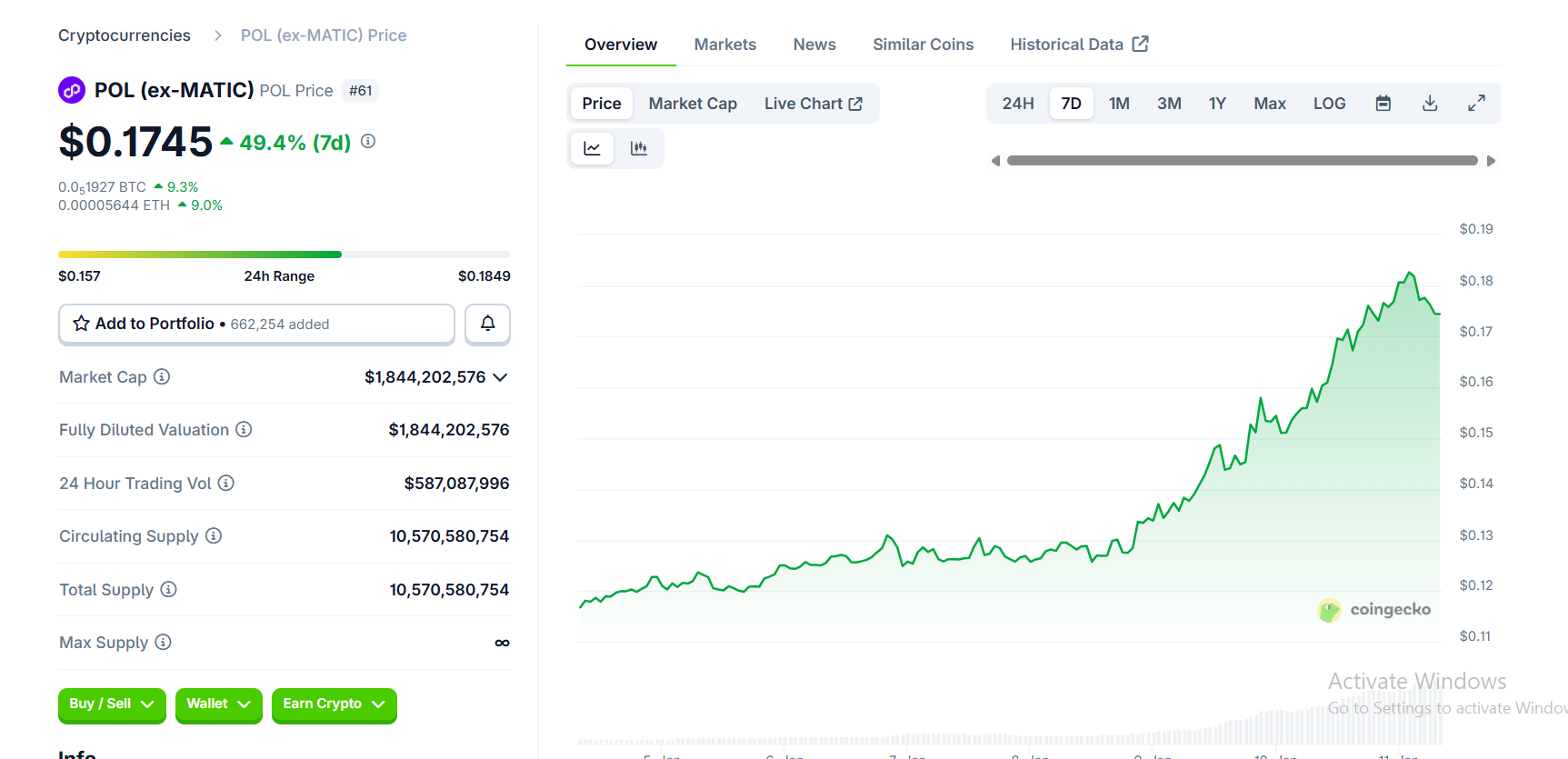Open the Buy / Sell dropdown

click(x=112, y=704)
